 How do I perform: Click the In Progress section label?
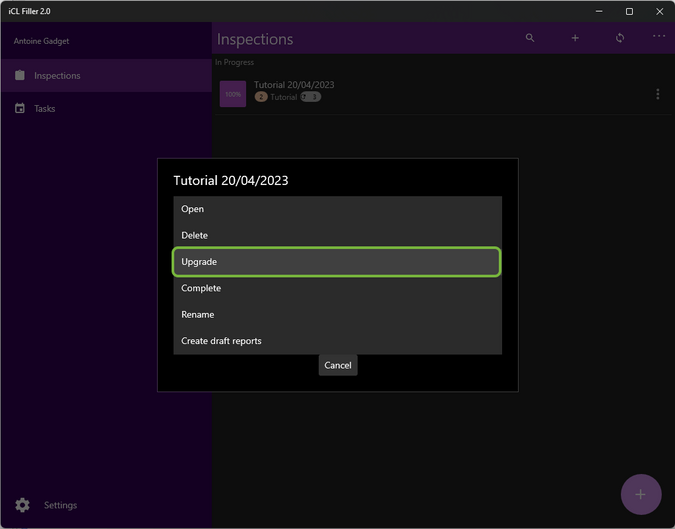click(235, 62)
